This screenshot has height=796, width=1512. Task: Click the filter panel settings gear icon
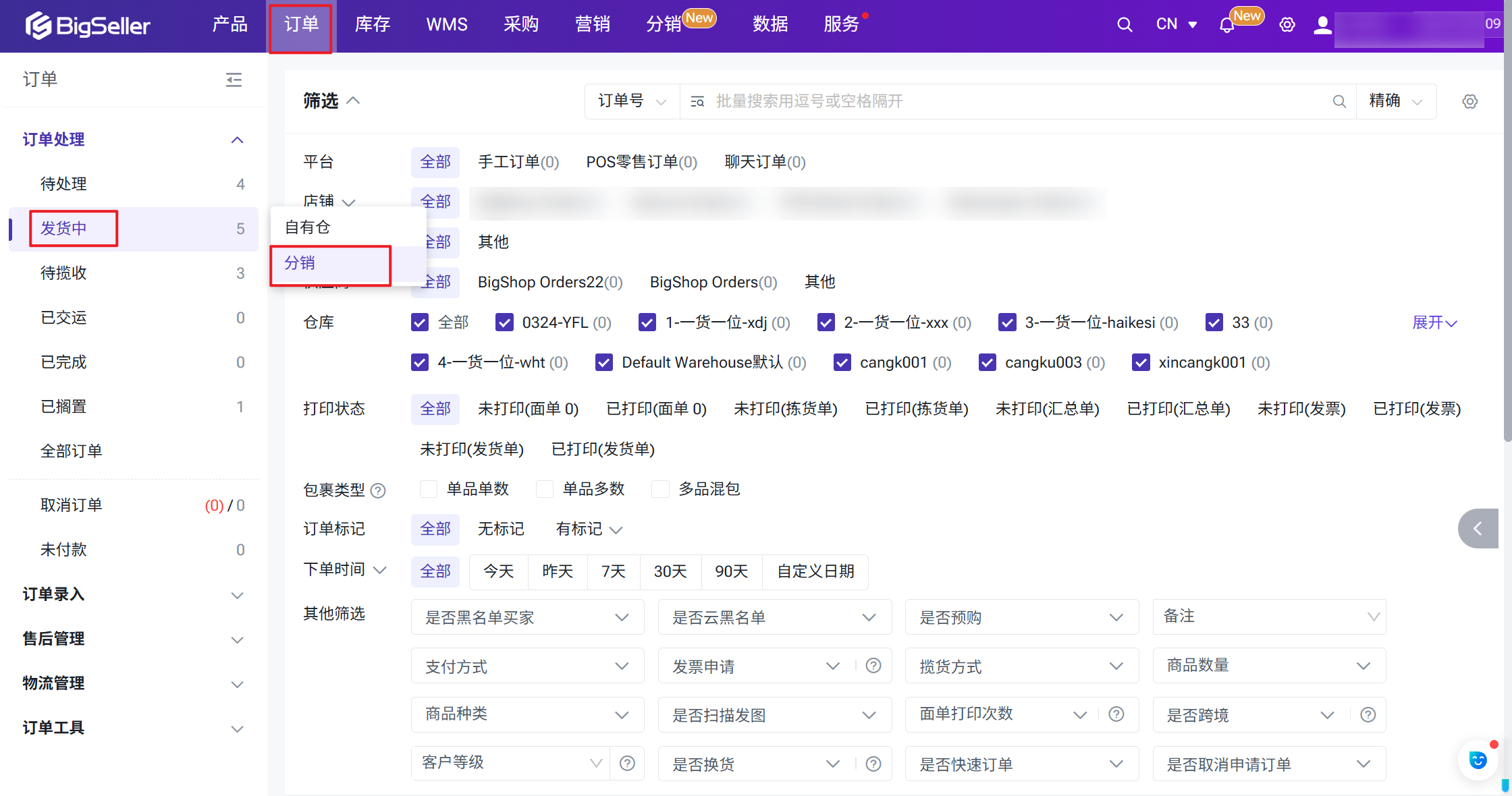pos(1469,102)
